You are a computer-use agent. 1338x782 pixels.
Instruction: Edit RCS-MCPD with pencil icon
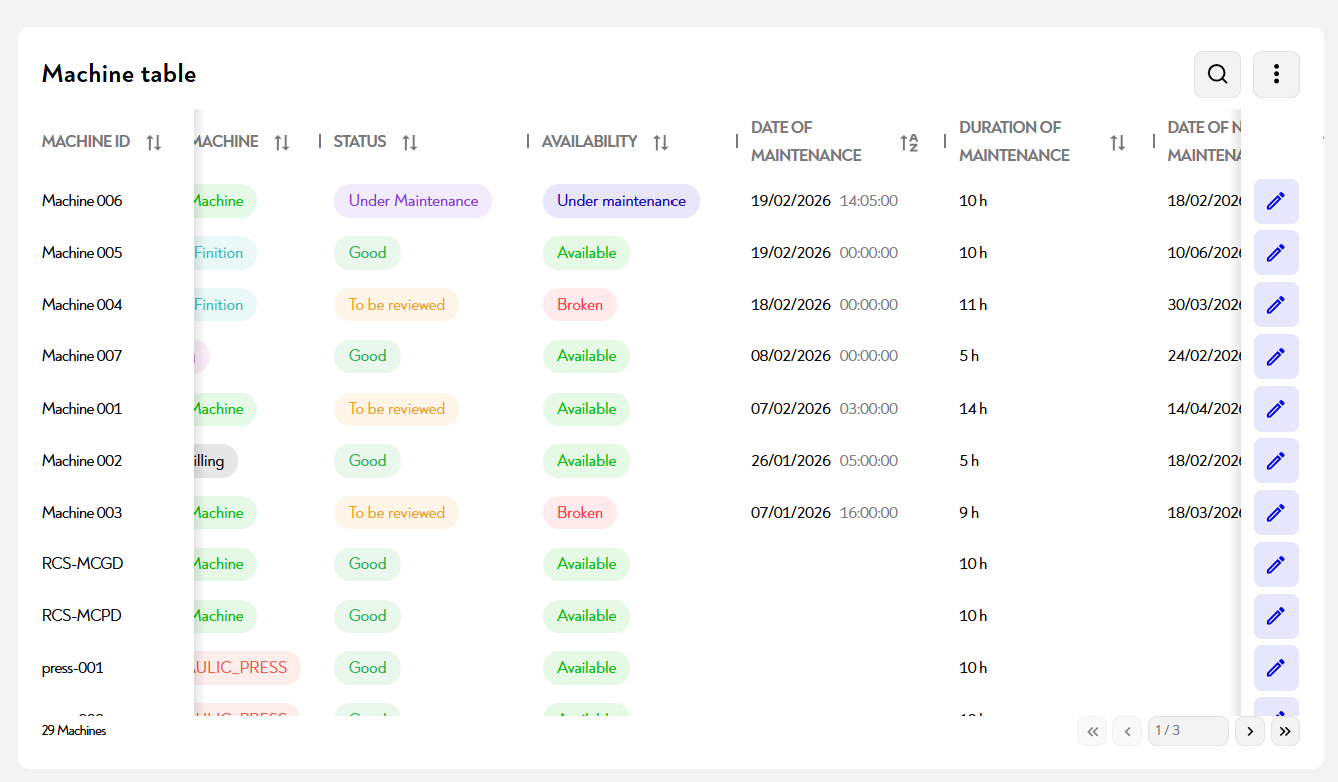tap(1276, 616)
